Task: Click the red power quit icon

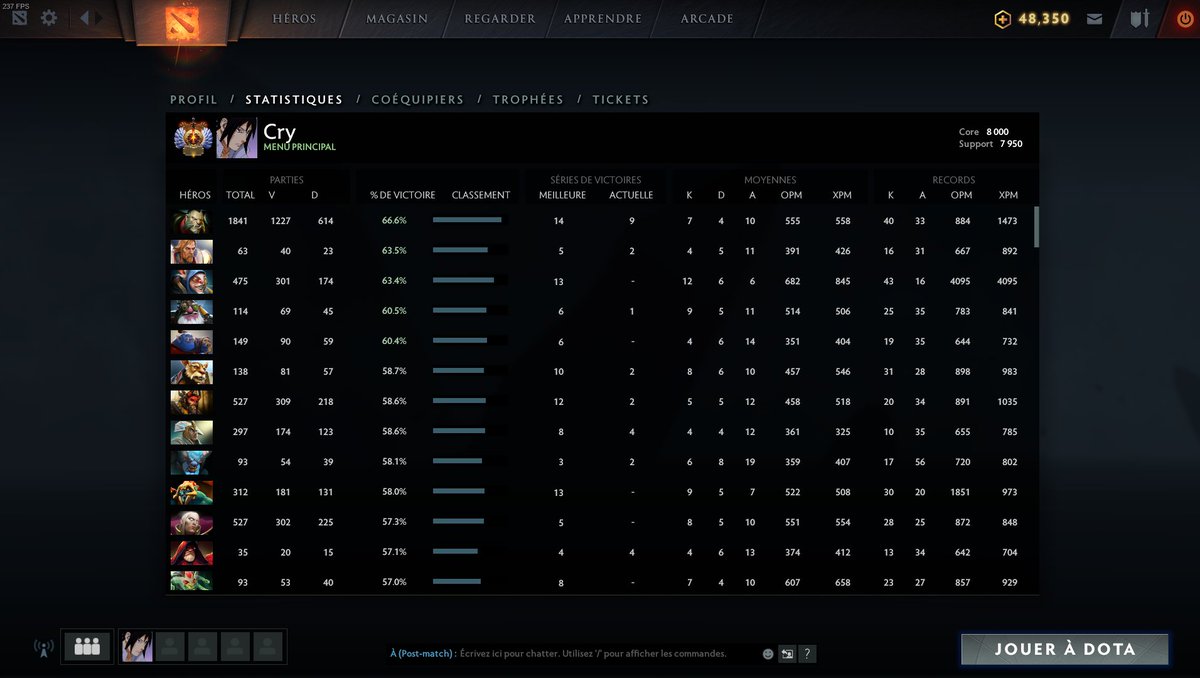Action: tap(1186, 19)
